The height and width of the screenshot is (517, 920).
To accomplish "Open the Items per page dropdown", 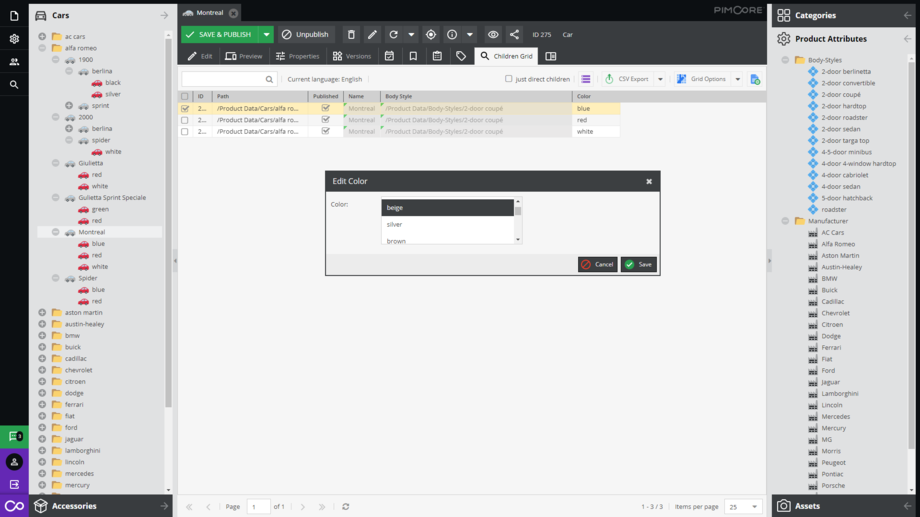I will (x=742, y=507).
